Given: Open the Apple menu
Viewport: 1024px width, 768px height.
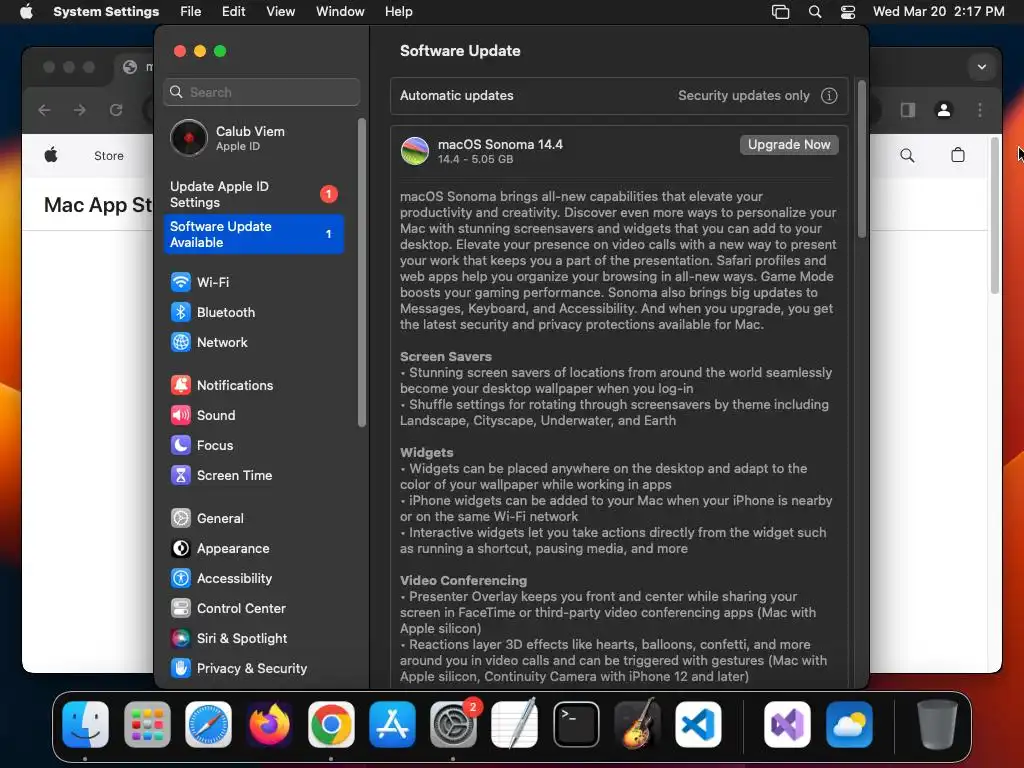Looking at the screenshot, I should [x=26, y=12].
